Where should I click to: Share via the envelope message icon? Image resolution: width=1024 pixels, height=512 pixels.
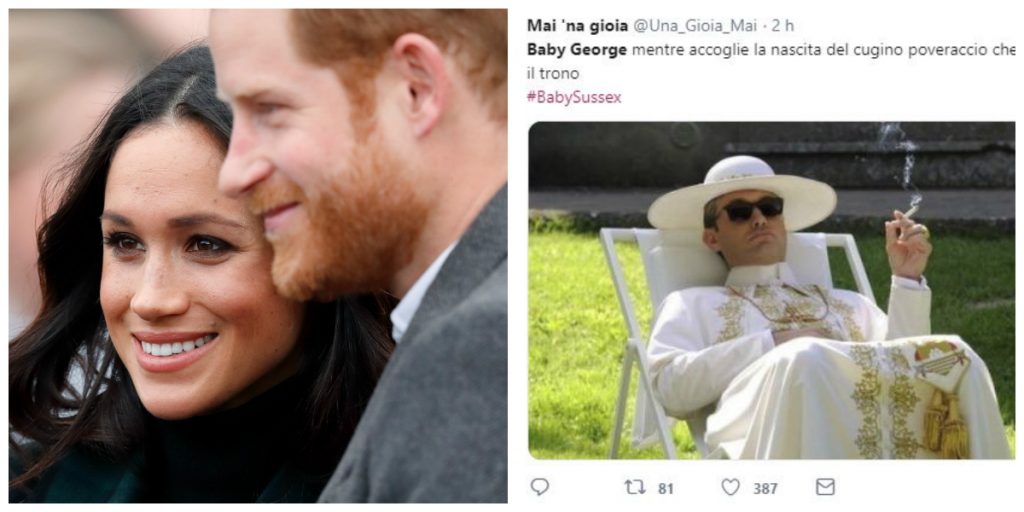pos(825,487)
